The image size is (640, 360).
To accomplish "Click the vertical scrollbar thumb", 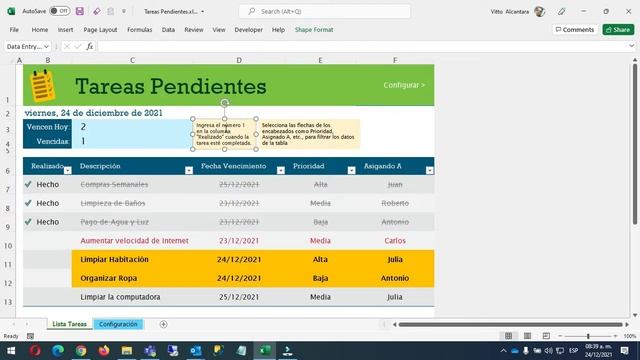I will [635, 144].
